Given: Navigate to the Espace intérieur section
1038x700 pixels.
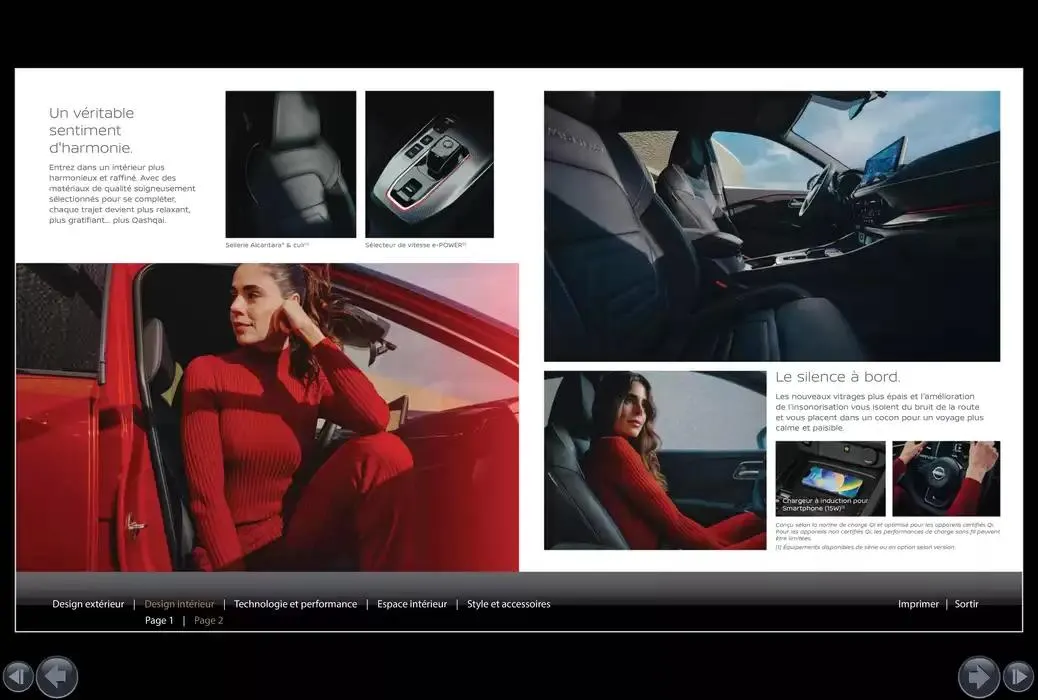Looking at the screenshot, I should (x=412, y=603).
